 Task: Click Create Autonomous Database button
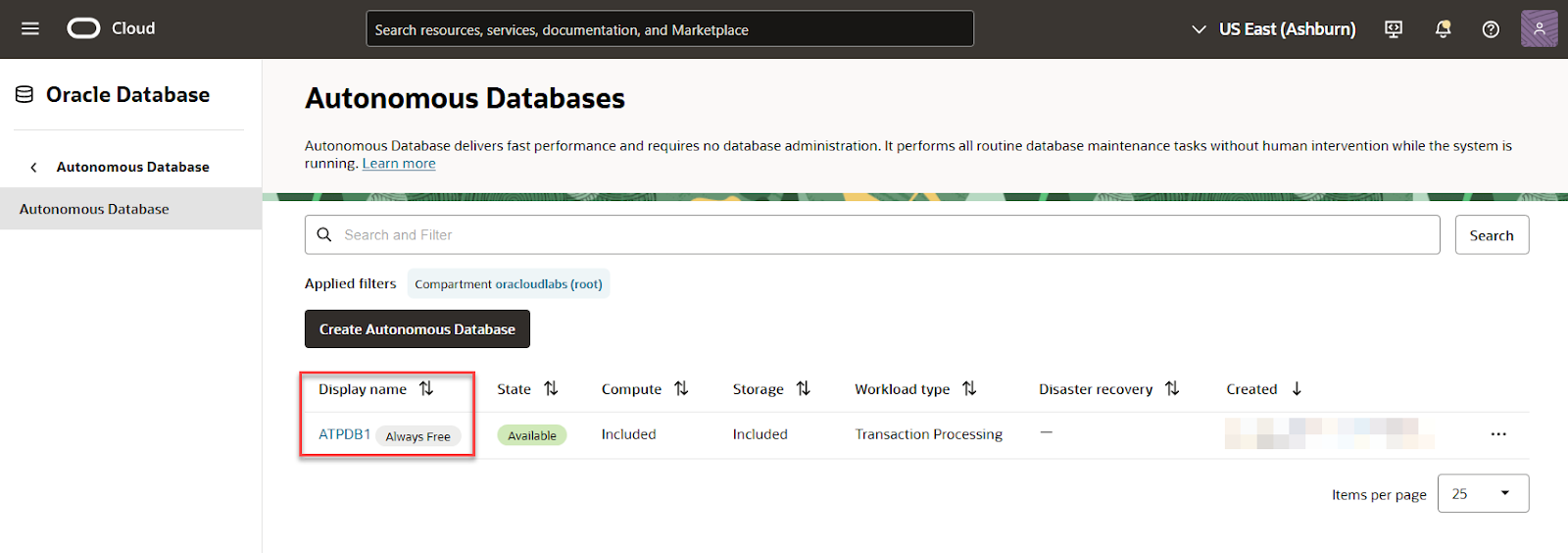(417, 329)
